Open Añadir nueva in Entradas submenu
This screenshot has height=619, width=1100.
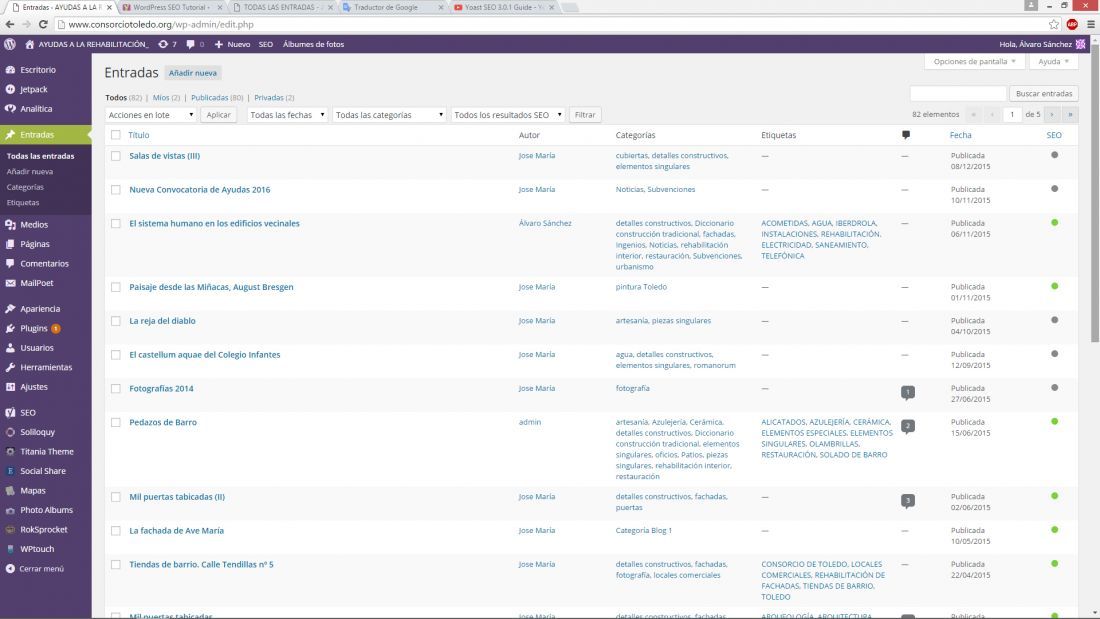29,172
